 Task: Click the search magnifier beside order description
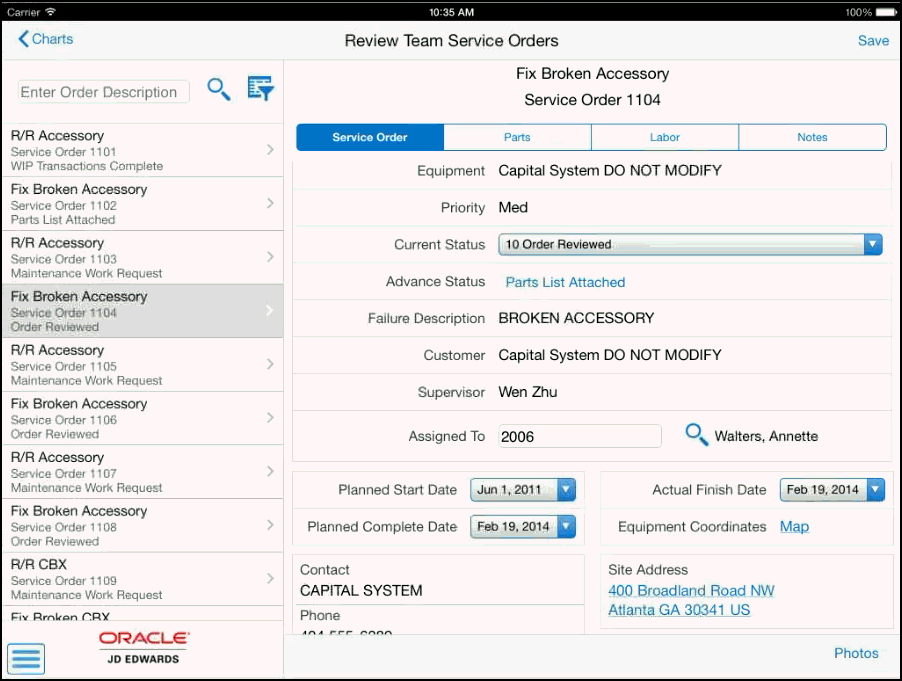click(218, 90)
